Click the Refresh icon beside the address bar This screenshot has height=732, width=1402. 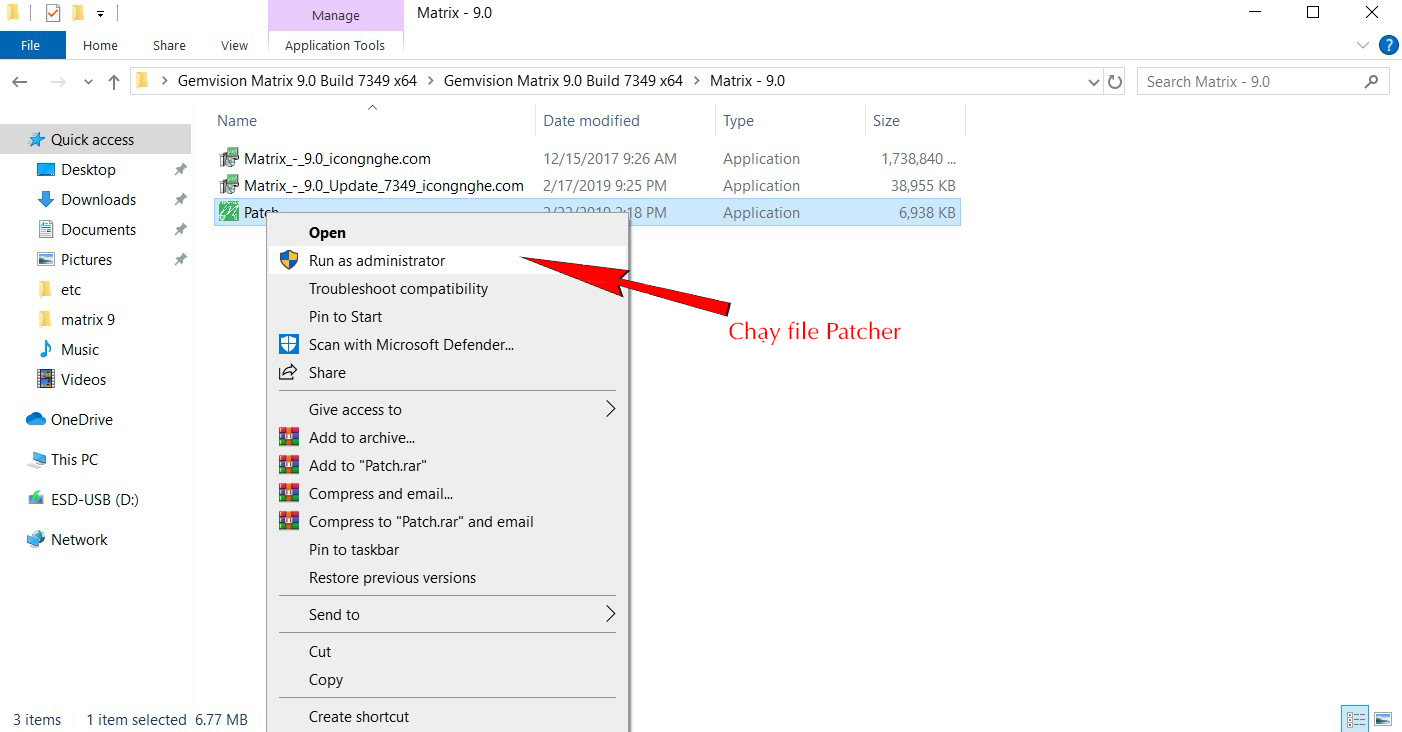point(1116,82)
